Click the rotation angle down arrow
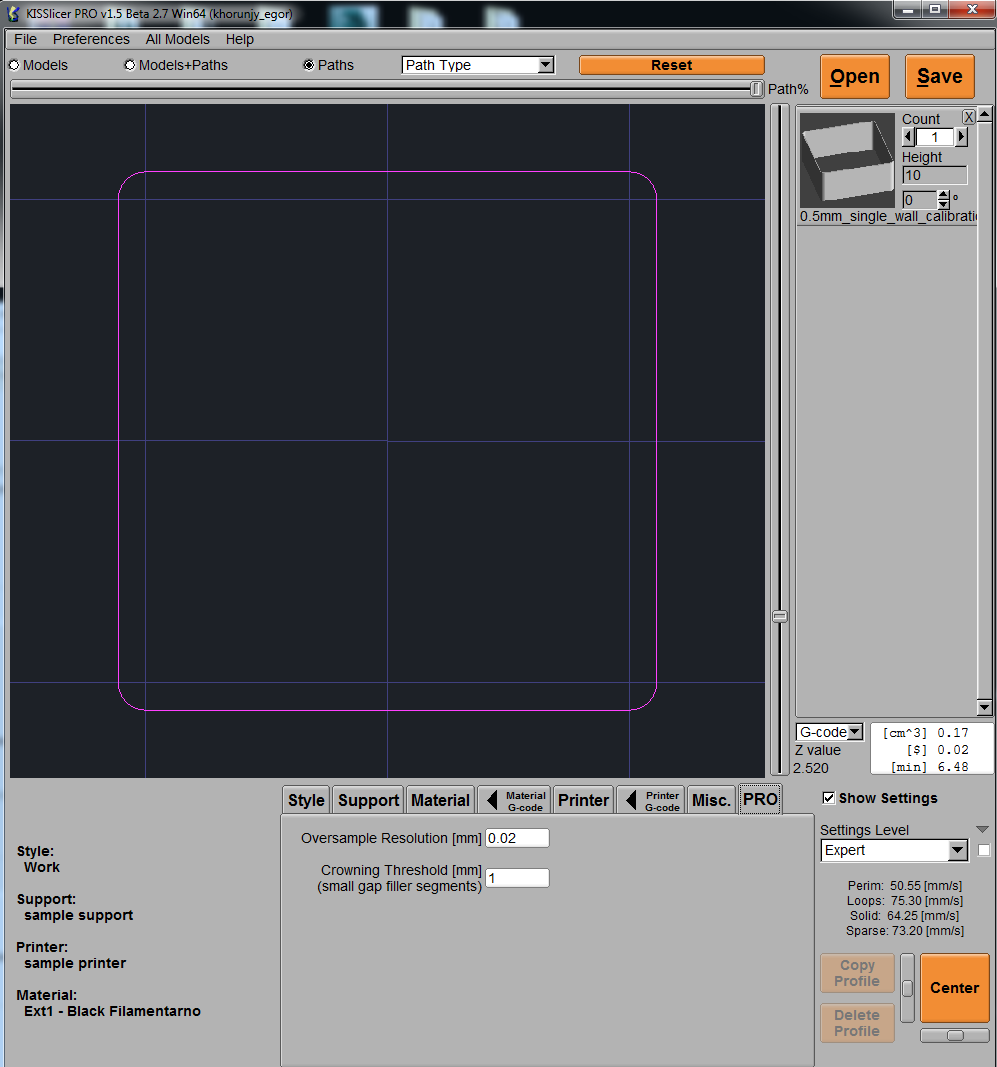Viewport: 997px width, 1067px height. pyautogui.click(x=943, y=204)
